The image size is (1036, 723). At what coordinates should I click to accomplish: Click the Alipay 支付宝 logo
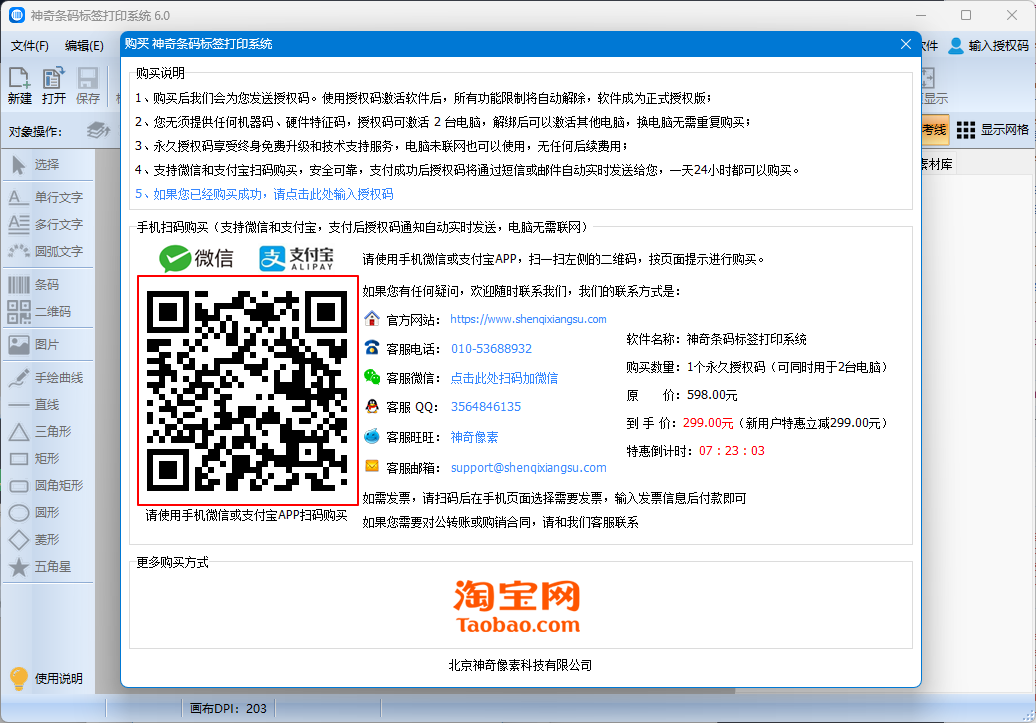(297, 258)
